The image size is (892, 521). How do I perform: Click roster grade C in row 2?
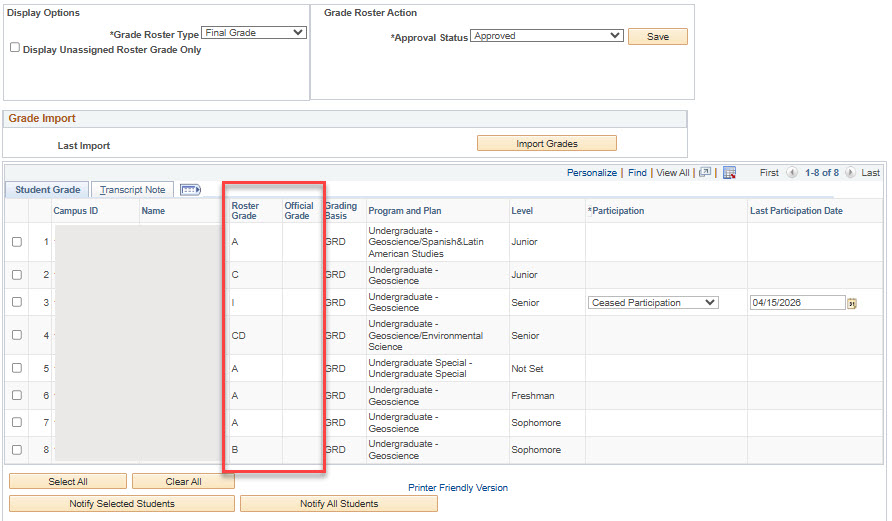click(x=235, y=275)
